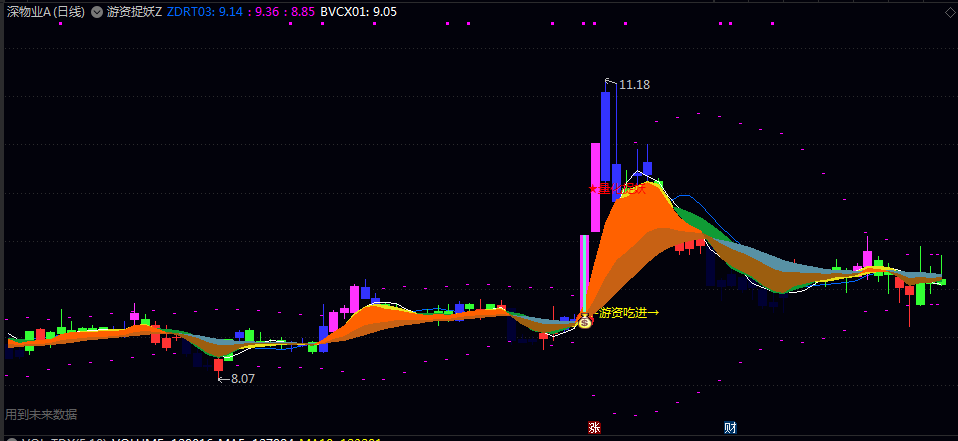This screenshot has width=958, height=441.
Task: Click the yellow 游资吃进 signal text
Action: point(628,313)
